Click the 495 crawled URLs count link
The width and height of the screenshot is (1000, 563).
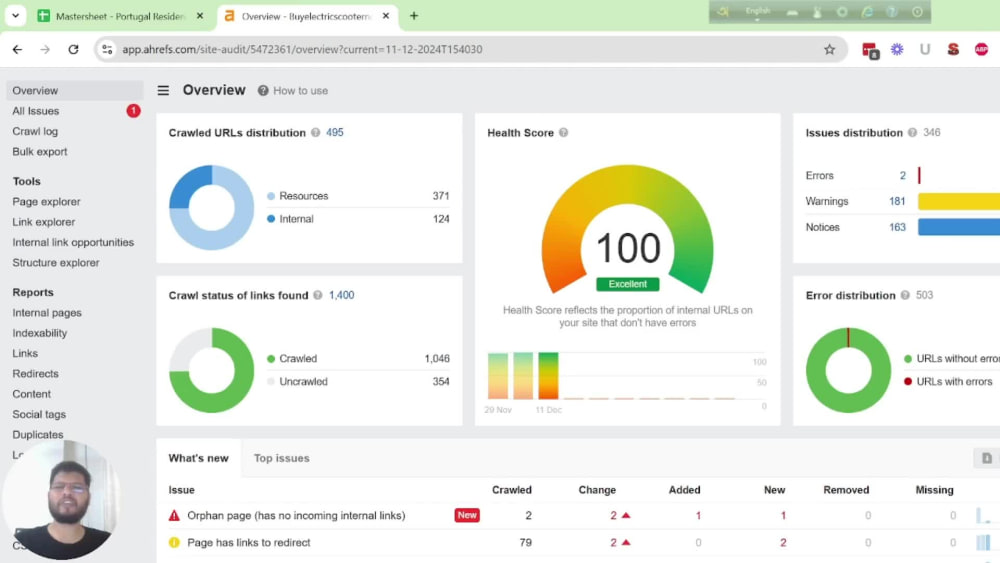pyautogui.click(x=335, y=133)
